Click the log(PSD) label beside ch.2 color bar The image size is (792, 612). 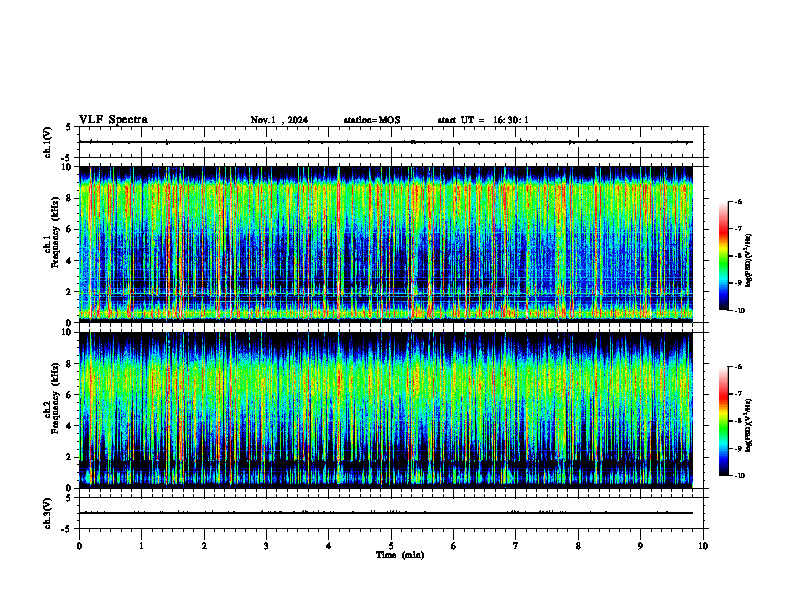pyautogui.click(x=749, y=426)
